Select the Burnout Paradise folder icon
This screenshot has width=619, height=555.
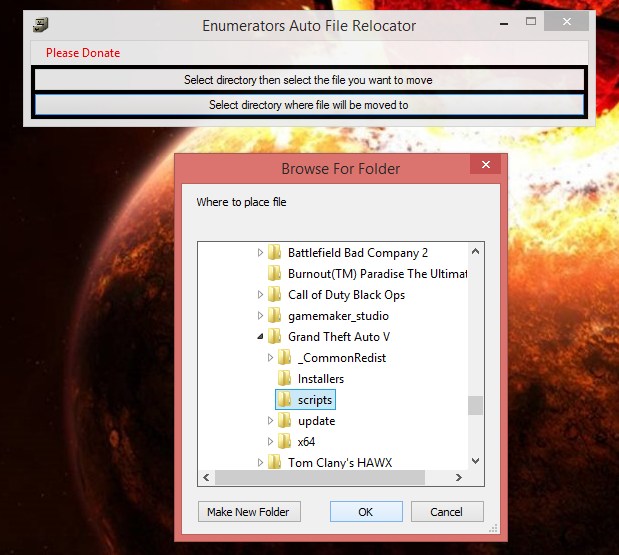[x=274, y=273]
